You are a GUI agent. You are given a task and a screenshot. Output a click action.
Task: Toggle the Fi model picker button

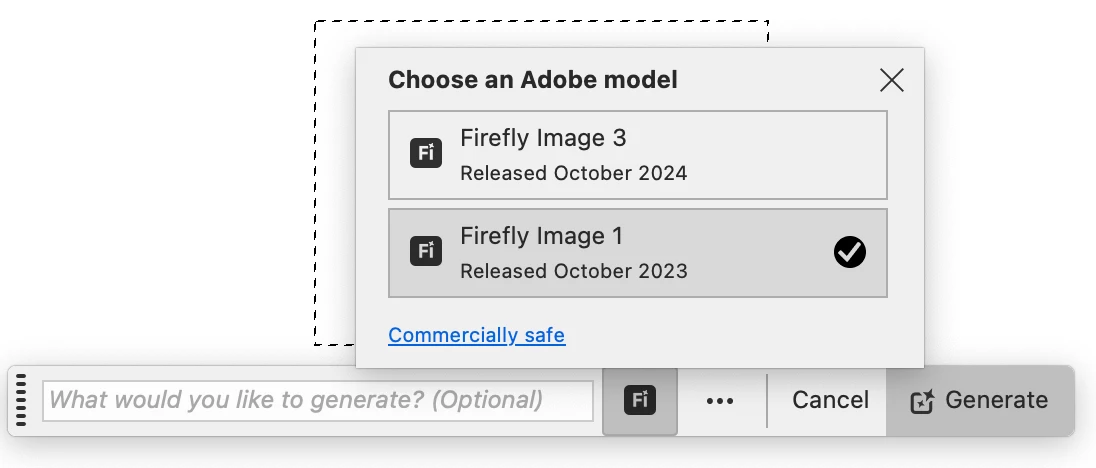point(640,401)
